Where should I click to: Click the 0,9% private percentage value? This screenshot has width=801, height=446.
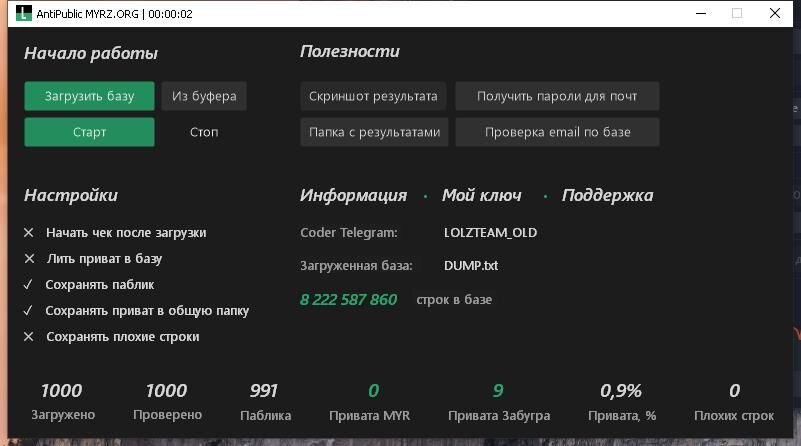click(621, 391)
